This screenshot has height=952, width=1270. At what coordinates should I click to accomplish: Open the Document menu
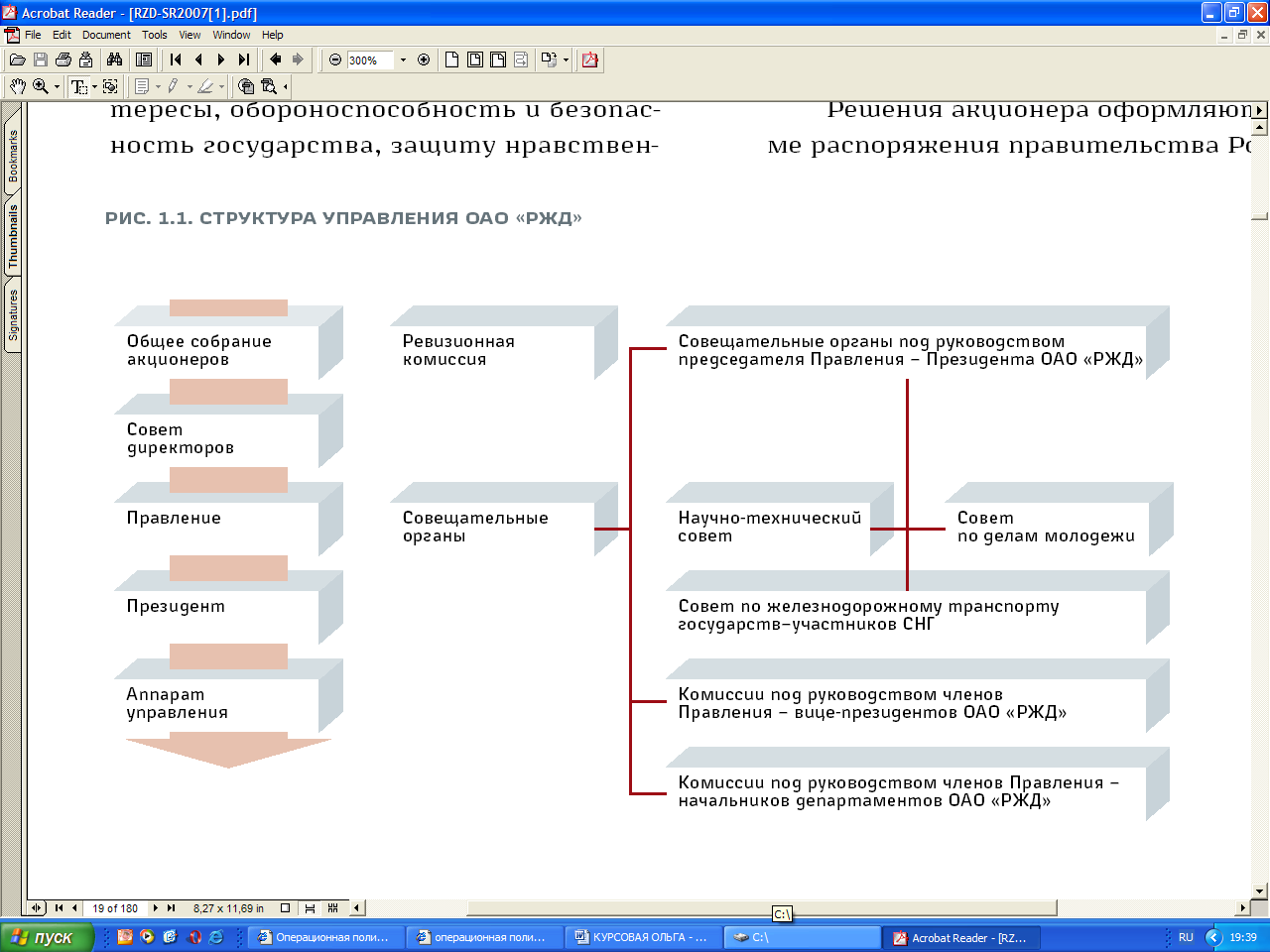(x=106, y=35)
